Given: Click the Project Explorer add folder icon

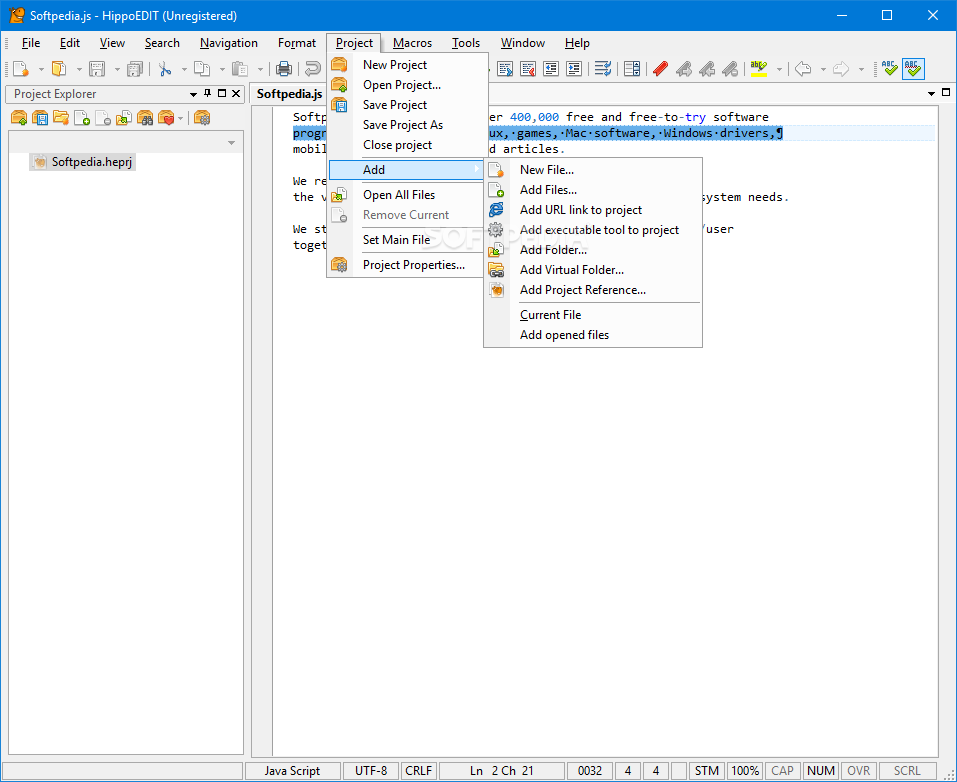Looking at the screenshot, I should point(124,118).
